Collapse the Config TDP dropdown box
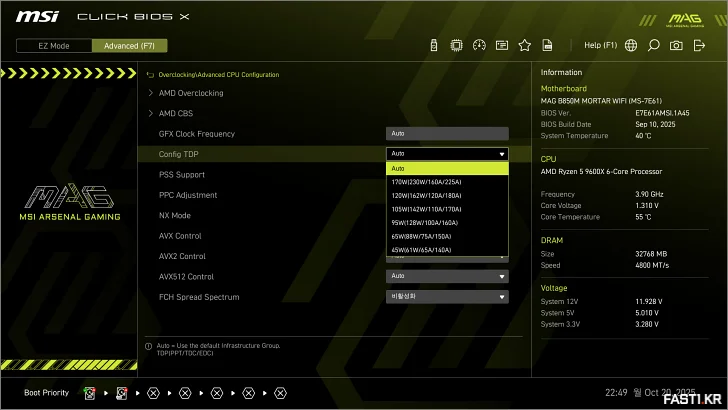Image resolution: width=728 pixels, height=410 pixels. pyautogui.click(x=447, y=154)
